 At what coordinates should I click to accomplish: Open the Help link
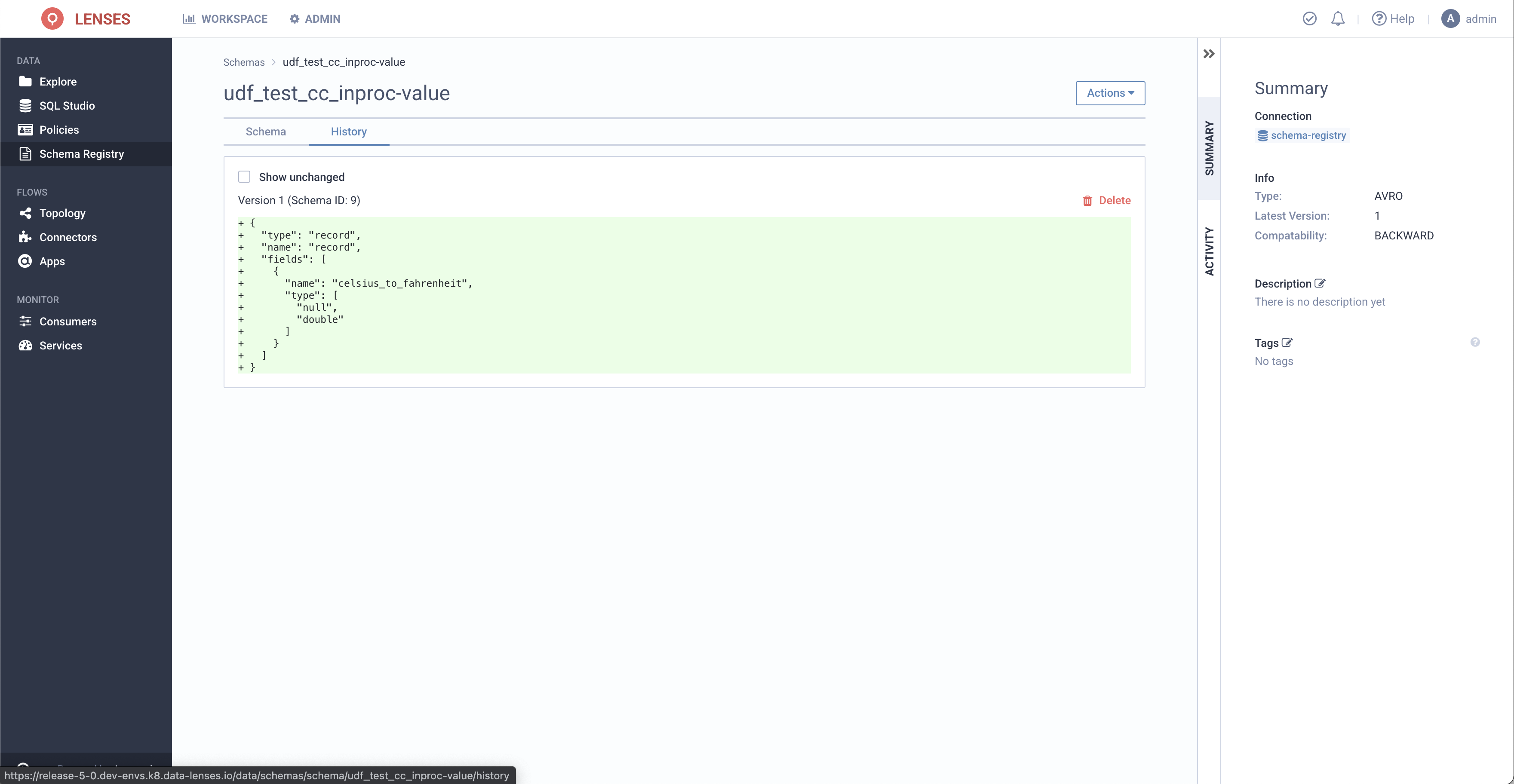(x=1393, y=19)
